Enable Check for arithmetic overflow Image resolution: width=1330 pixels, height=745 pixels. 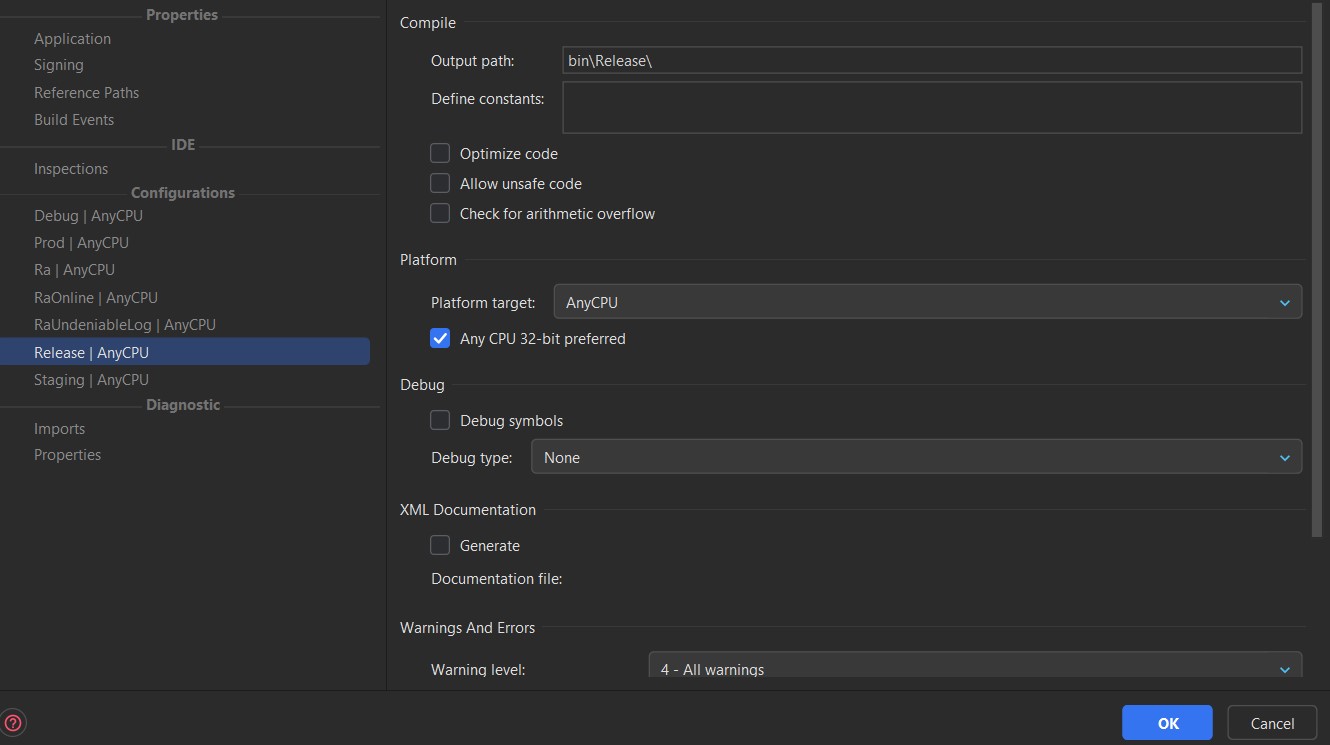440,213
